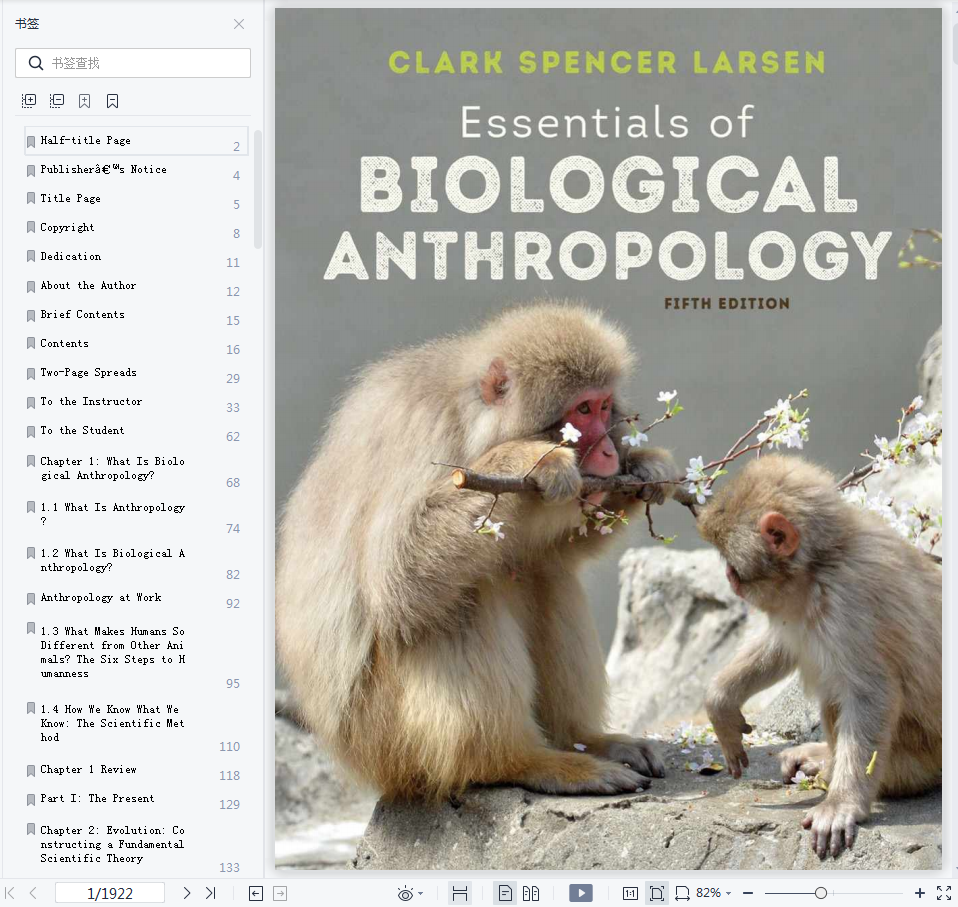Jump to the last page
958x907 pixels.
(x=211, y=893)
